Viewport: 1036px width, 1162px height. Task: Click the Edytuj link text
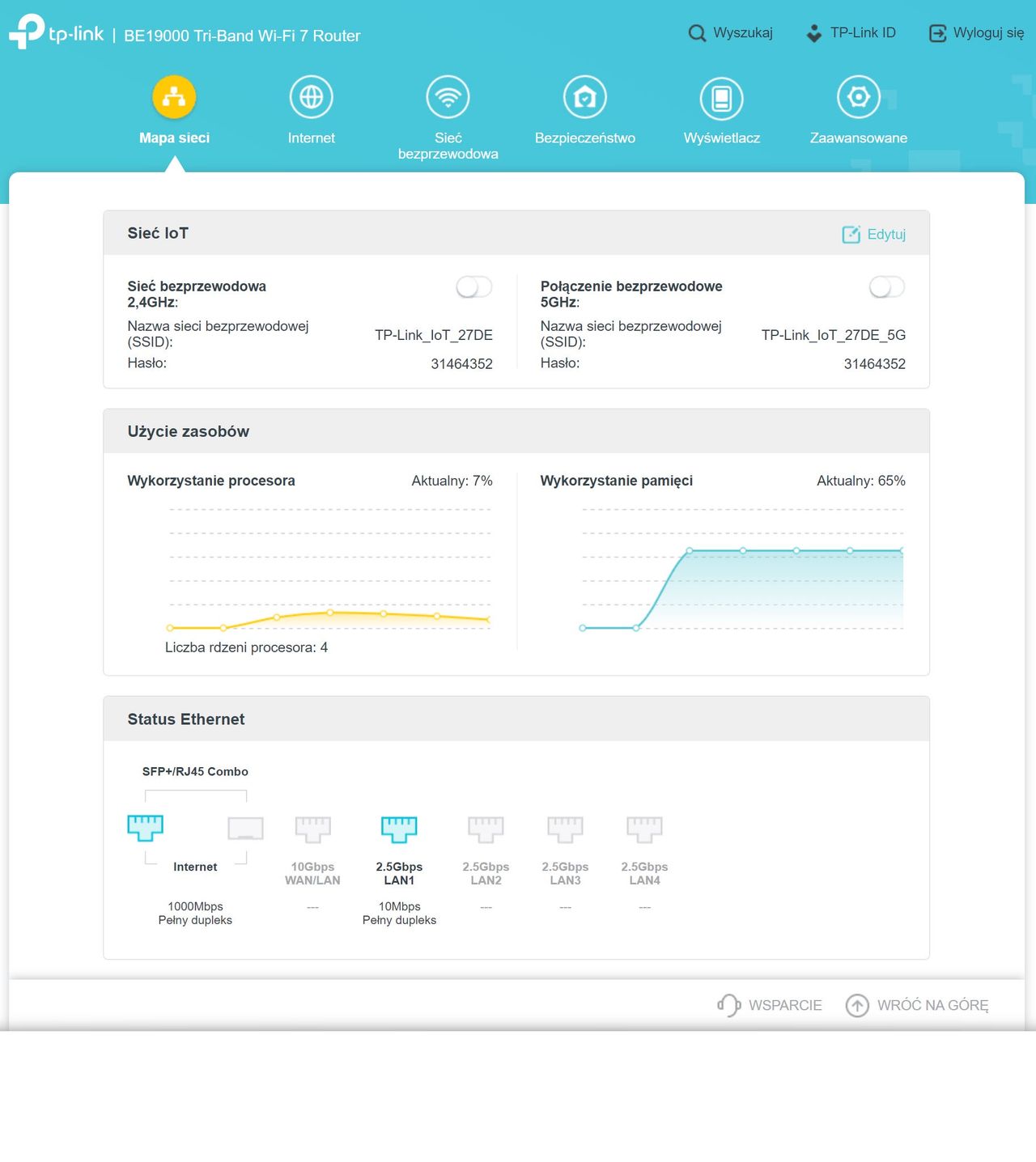click(886, 235)
